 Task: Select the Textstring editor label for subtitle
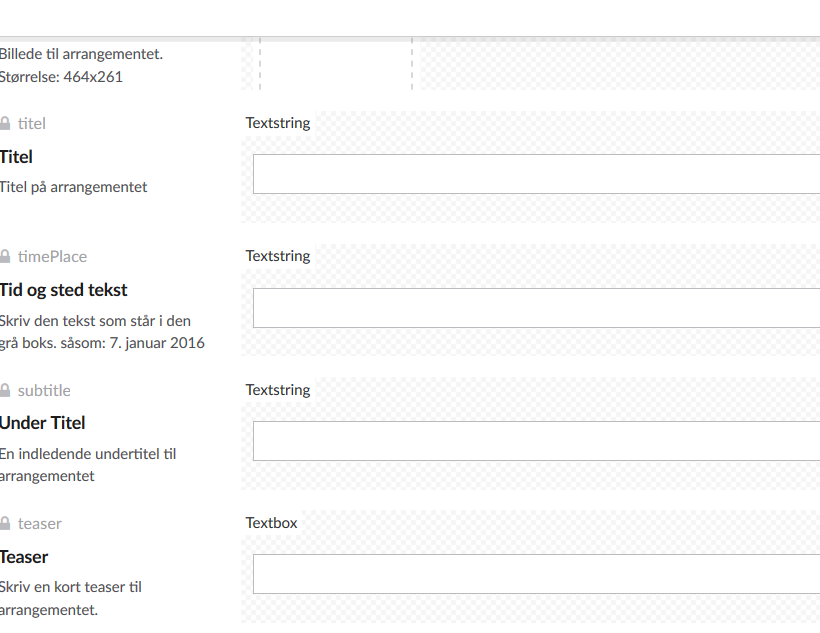[x=278, y=390]
